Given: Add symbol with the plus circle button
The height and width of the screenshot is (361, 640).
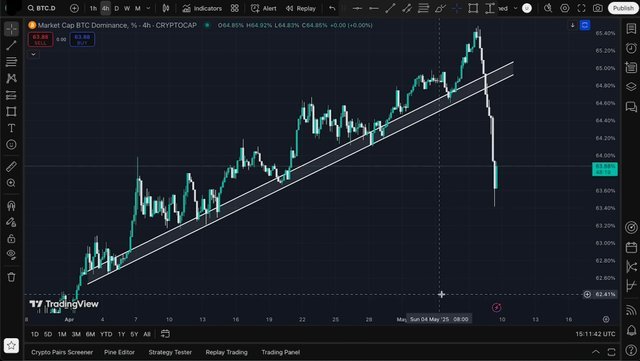Looking at the screenshot, I should click(x=74, y=8).
